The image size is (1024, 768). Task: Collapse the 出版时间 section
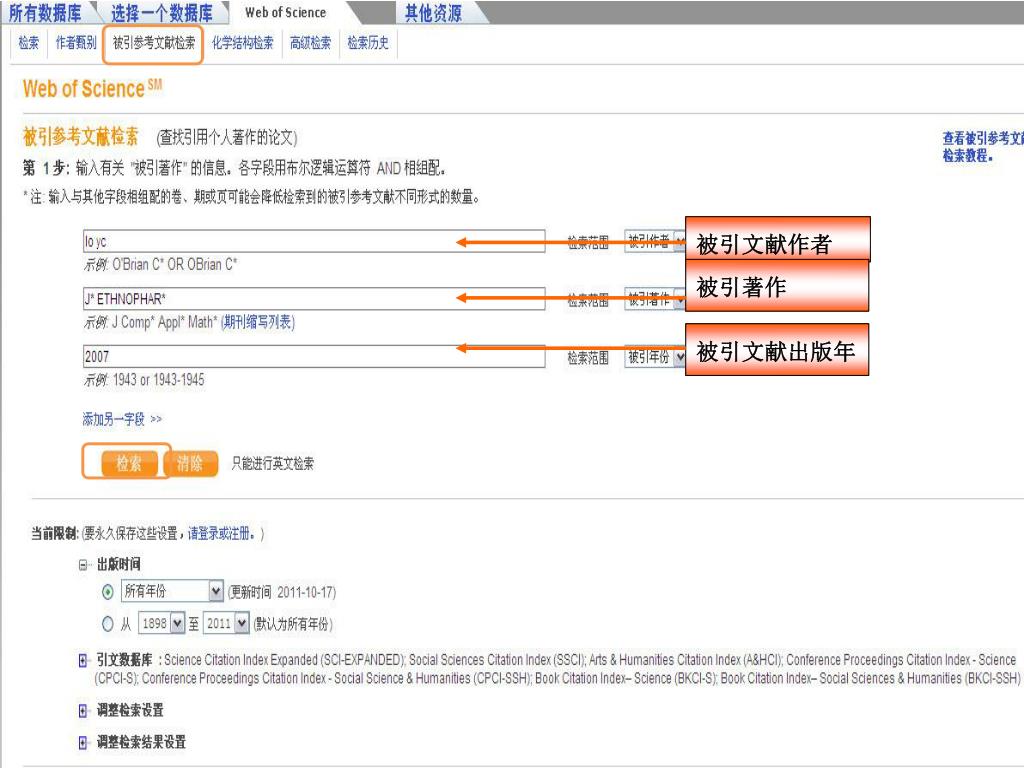[x=83, y=565]
